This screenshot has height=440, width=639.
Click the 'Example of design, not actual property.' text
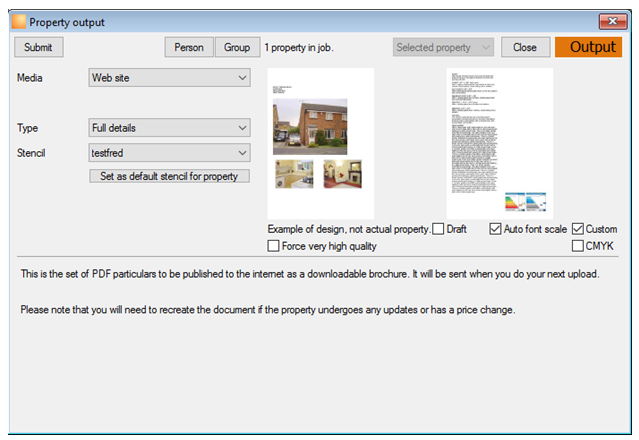349,229
